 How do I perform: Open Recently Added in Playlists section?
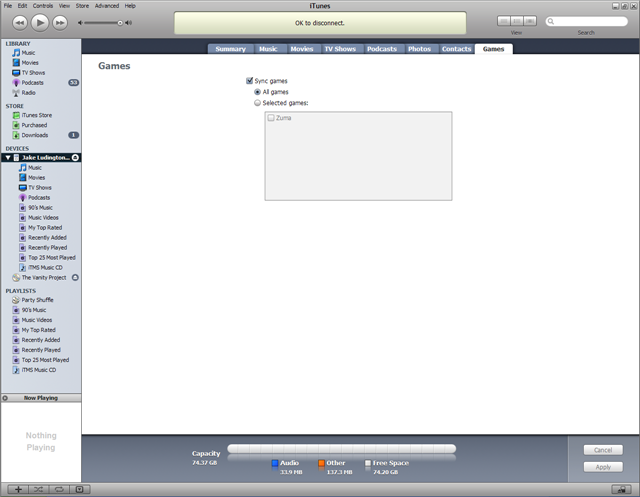pos(41,340)
